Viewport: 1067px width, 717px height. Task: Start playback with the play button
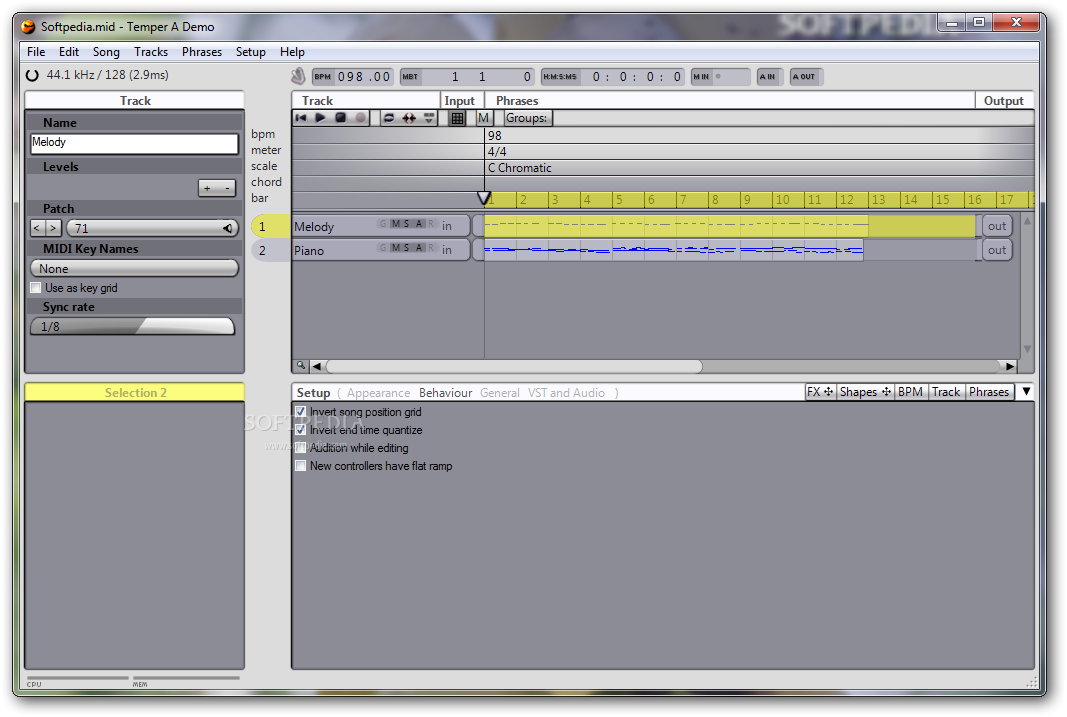coord(321,118)
